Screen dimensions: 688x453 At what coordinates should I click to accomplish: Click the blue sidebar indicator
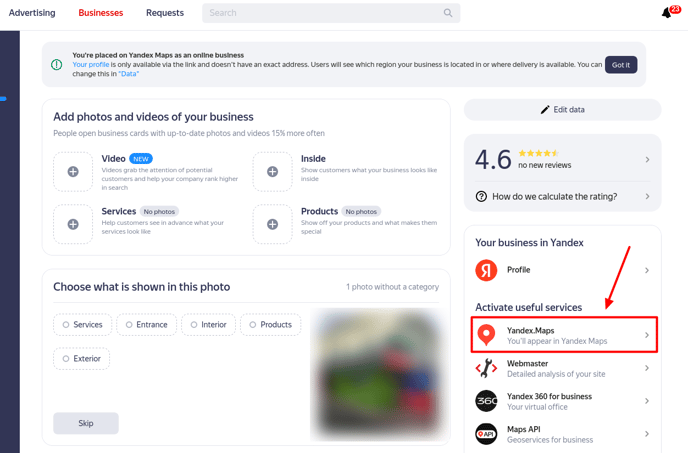(x=4, y=99)
